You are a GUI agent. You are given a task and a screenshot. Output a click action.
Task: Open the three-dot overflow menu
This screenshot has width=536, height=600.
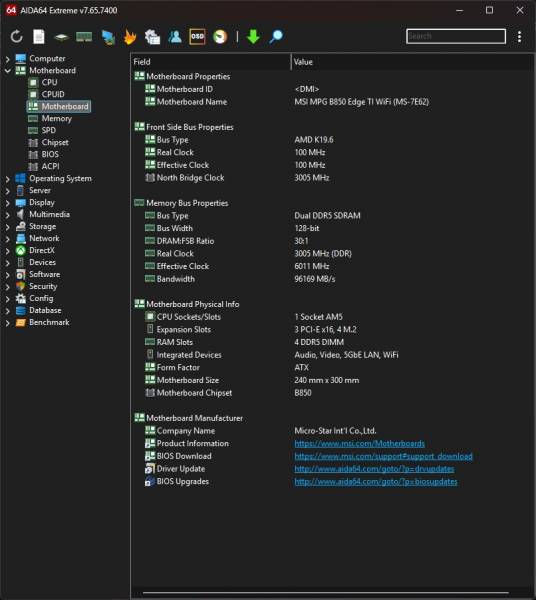pyautogui.click(x=519, y=37)
